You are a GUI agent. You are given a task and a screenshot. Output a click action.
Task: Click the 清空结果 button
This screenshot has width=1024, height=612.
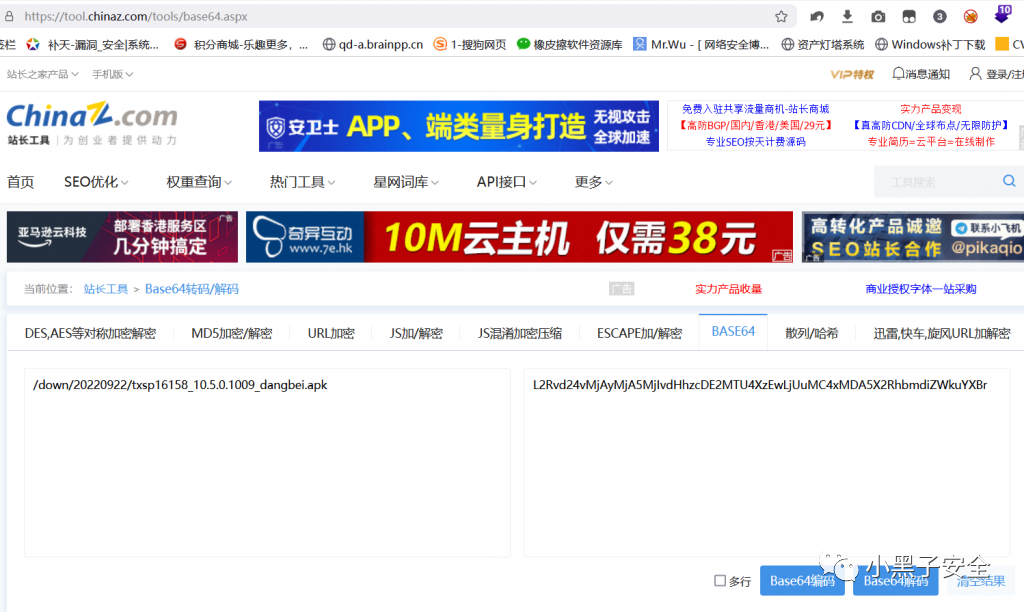[x=981, y=581]
